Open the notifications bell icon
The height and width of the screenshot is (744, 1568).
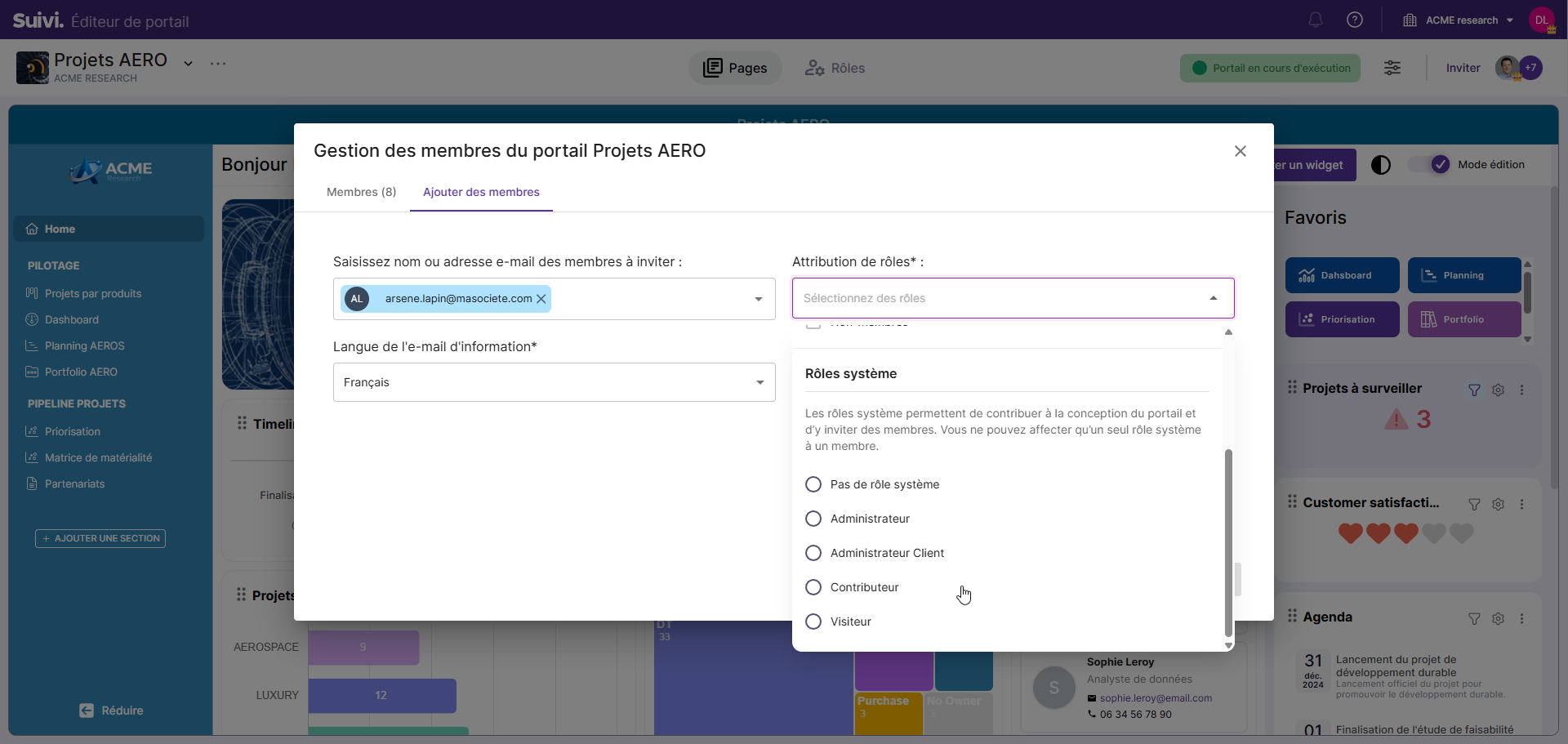pyautogui.click(x=1315, y=20)
